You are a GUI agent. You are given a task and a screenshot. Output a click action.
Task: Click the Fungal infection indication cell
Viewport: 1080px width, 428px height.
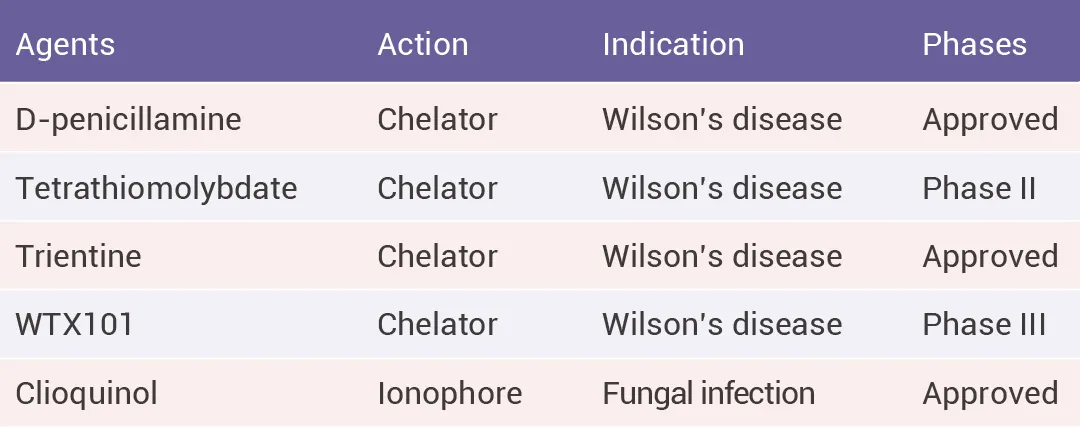point(708,394)
